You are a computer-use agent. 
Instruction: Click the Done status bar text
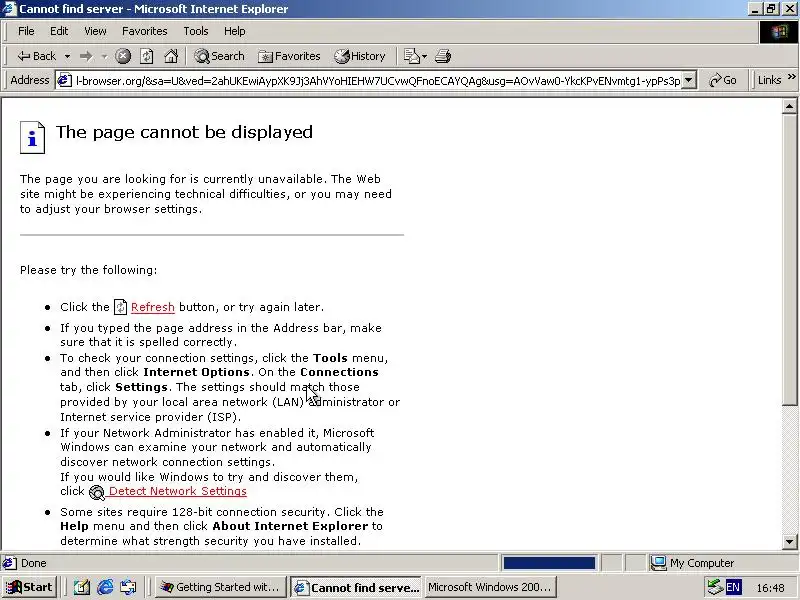(34, 563)
